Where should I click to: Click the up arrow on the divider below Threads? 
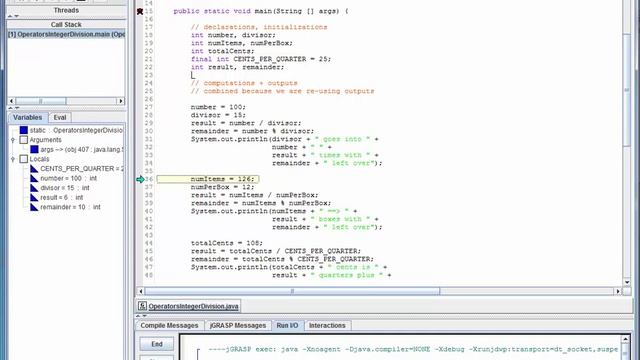pos(10,16)
